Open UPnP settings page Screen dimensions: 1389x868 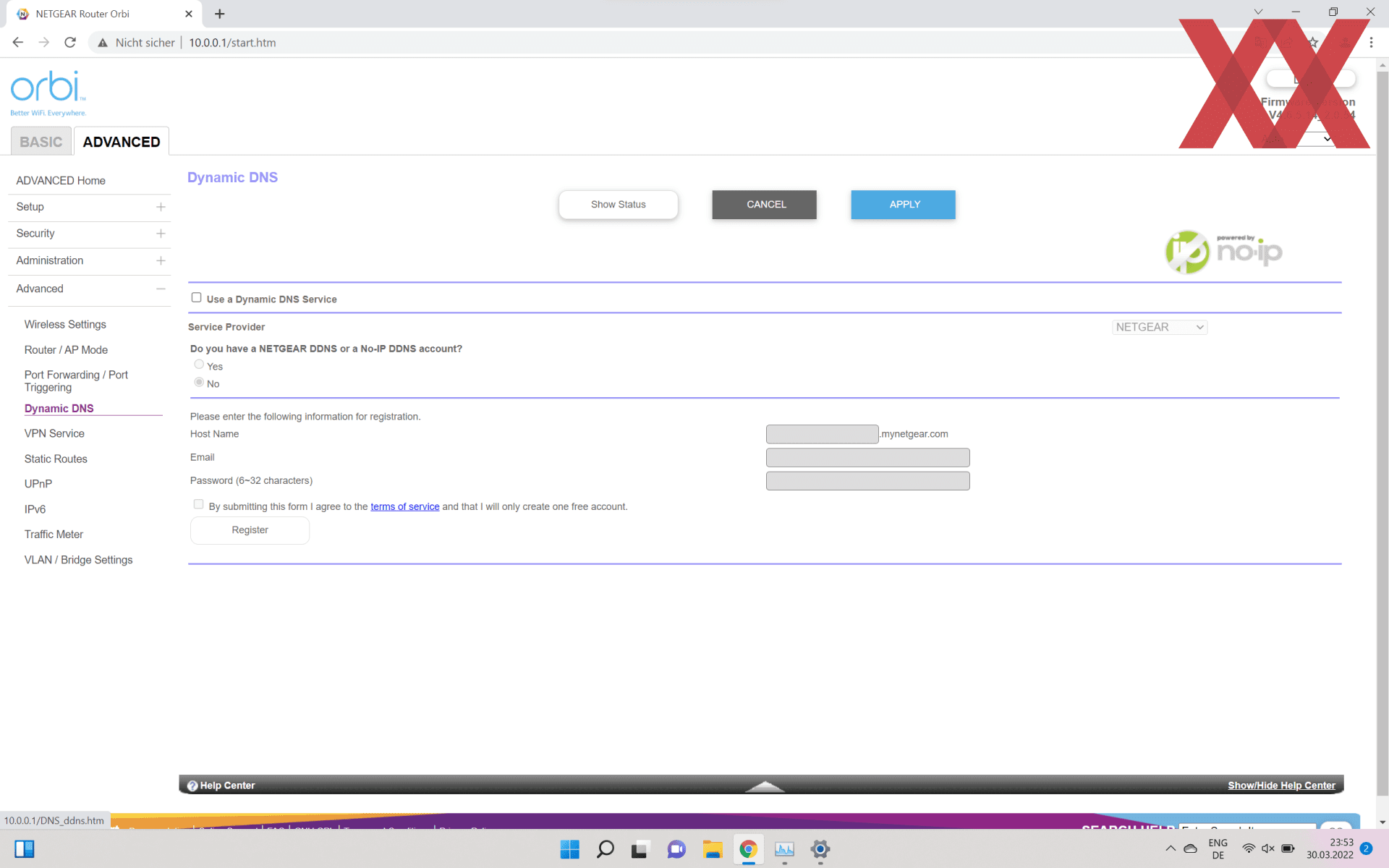pyautogui.click(x=38, y=484)
